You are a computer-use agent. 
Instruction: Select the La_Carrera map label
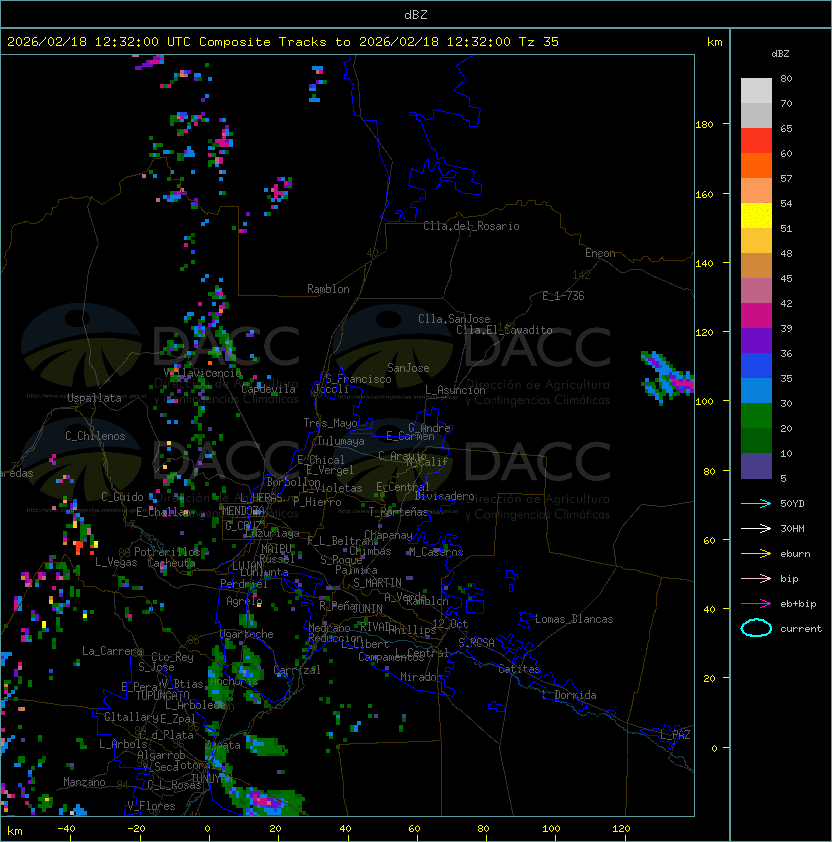(x=112, y=651)
